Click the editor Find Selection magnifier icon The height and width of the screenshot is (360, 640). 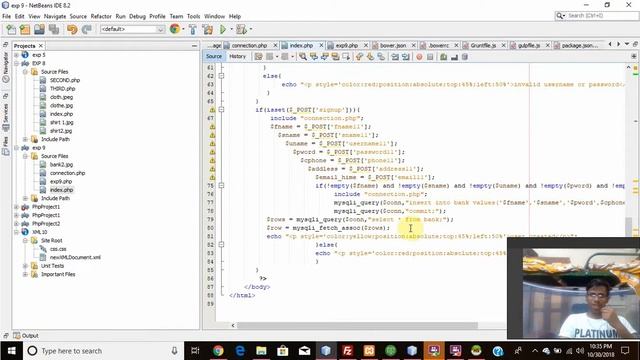pos(303,57)
